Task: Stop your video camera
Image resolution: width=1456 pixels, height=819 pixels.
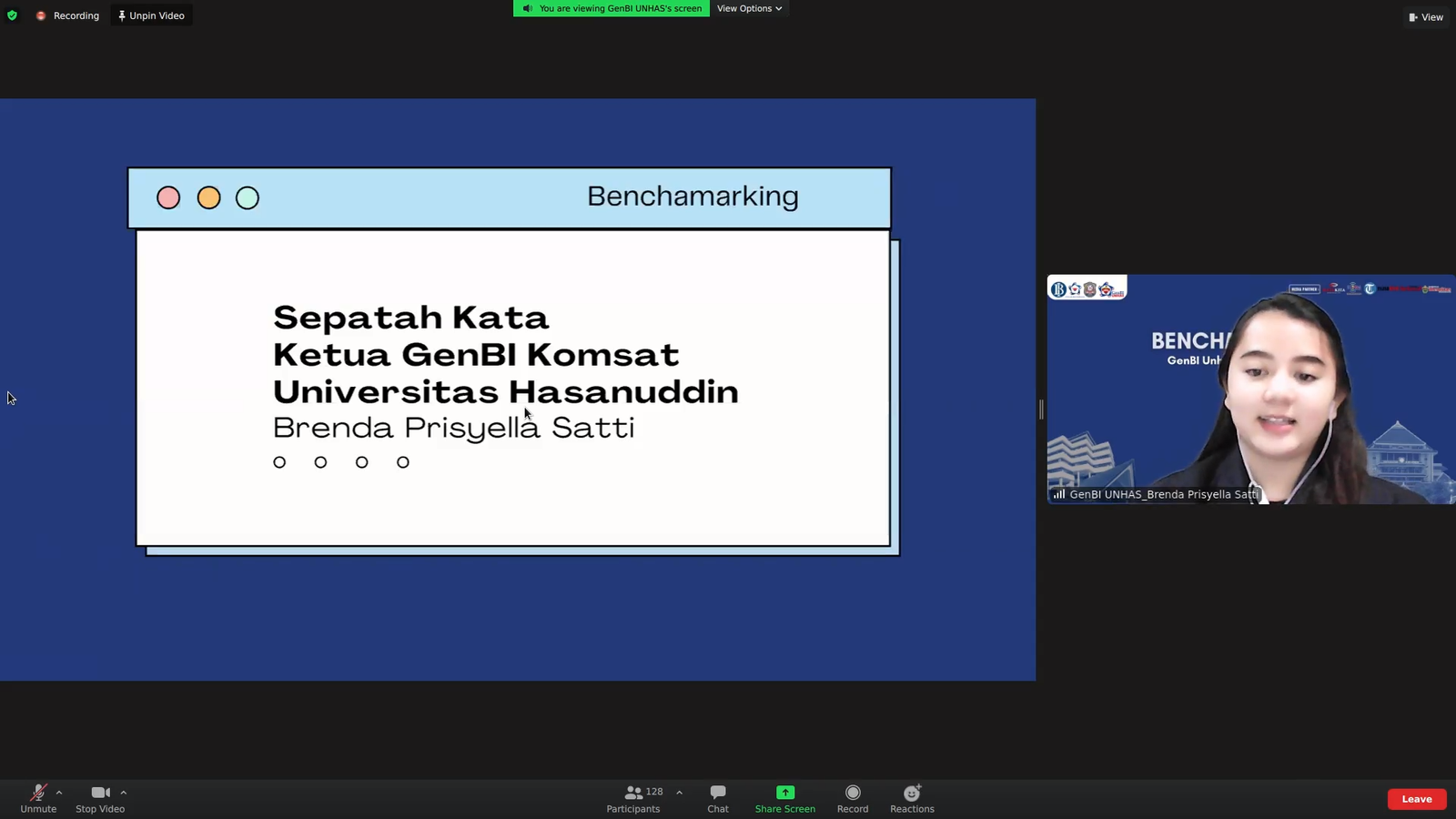Action: 100,798
